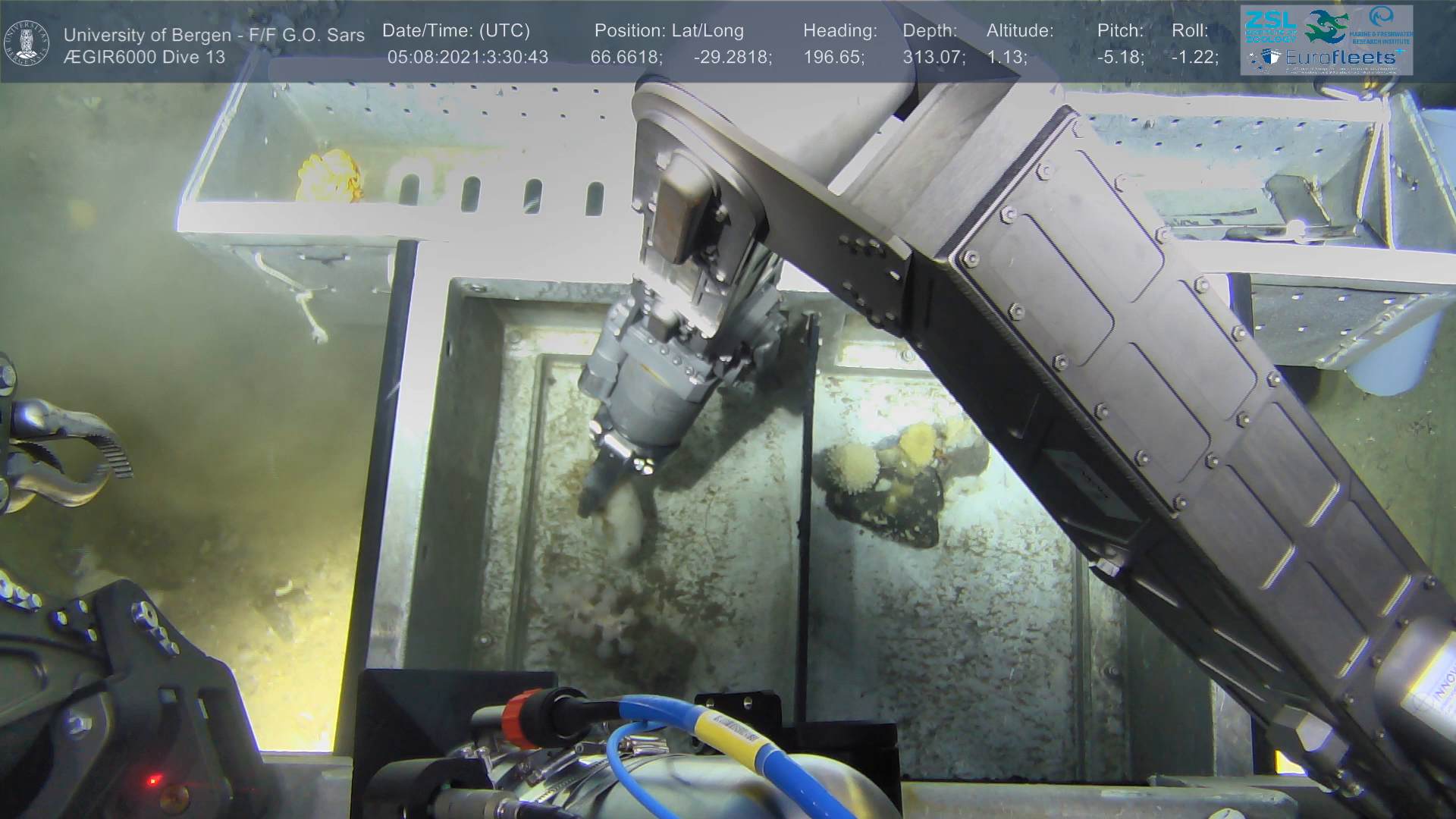Click the University of Bergen seal logo
The width and height of the screenshot is (1456, 819).
pos(27,42)
